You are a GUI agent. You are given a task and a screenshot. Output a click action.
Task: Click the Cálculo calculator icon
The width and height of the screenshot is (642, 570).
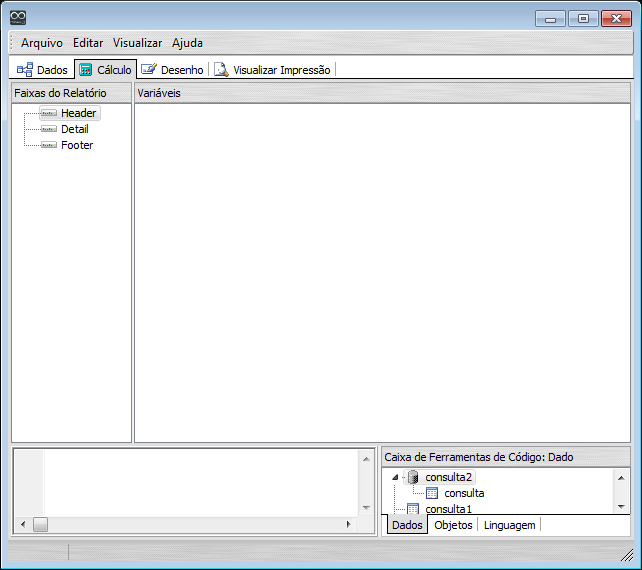pyautogui.click(x=86, y=70)
